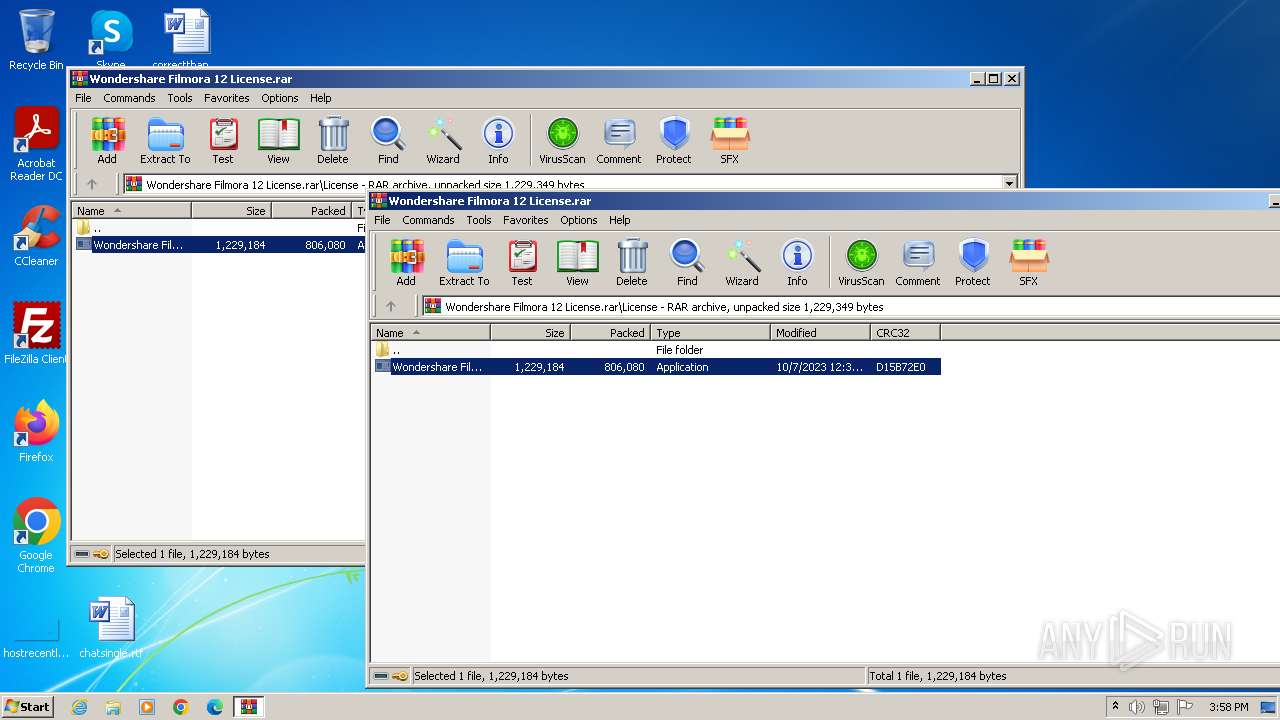Viewport: 1280px width, 720px height.
Task: Show hidden system tray icons
Action: click(x=1115, y=706)
